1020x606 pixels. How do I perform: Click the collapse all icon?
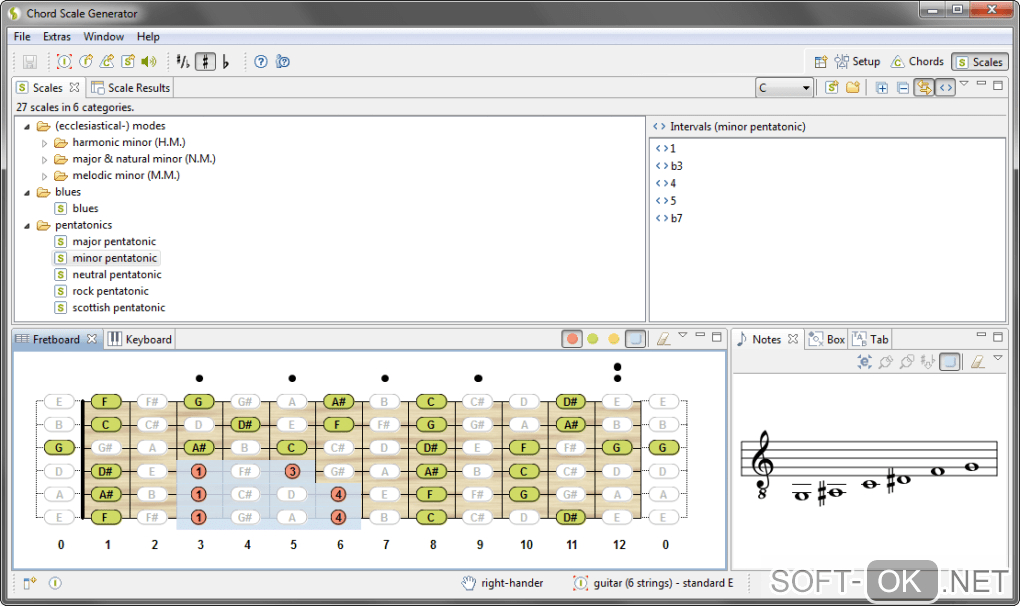(x=903, y=88)
